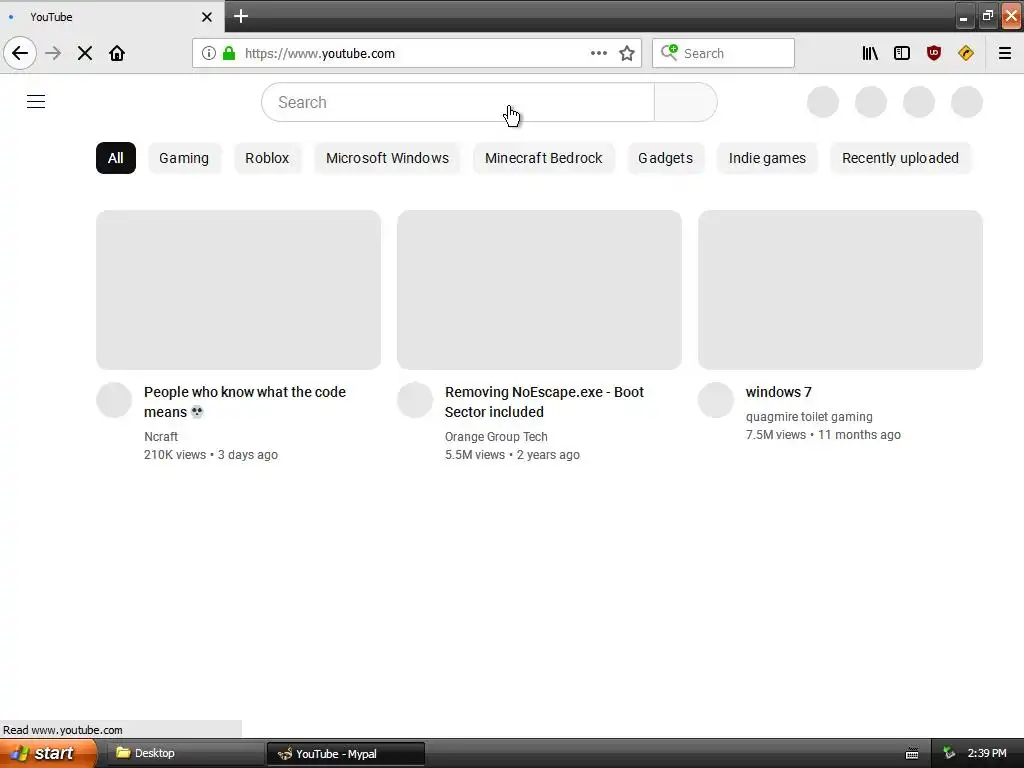This screenshot has width=1024, height=768.
Task: Open the Library bookshelf icon
Action: pos(870,53)
